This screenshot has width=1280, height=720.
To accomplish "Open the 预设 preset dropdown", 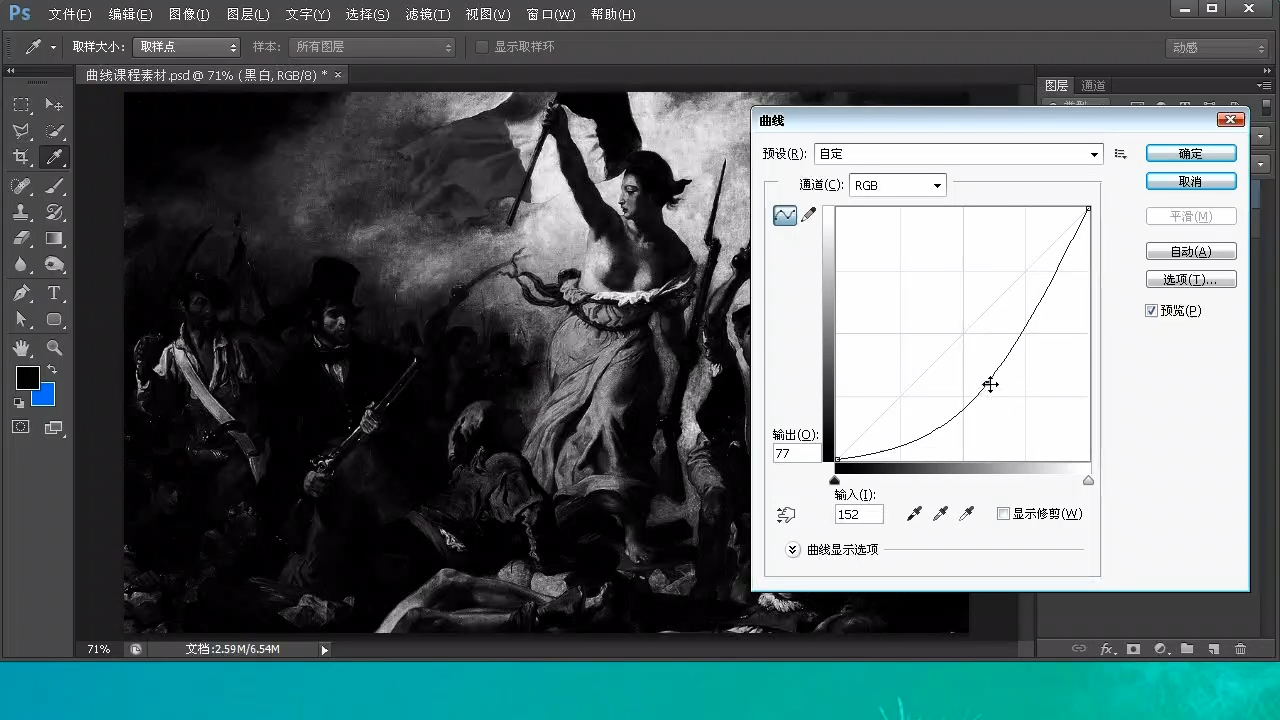I will (x=958, y=154).
